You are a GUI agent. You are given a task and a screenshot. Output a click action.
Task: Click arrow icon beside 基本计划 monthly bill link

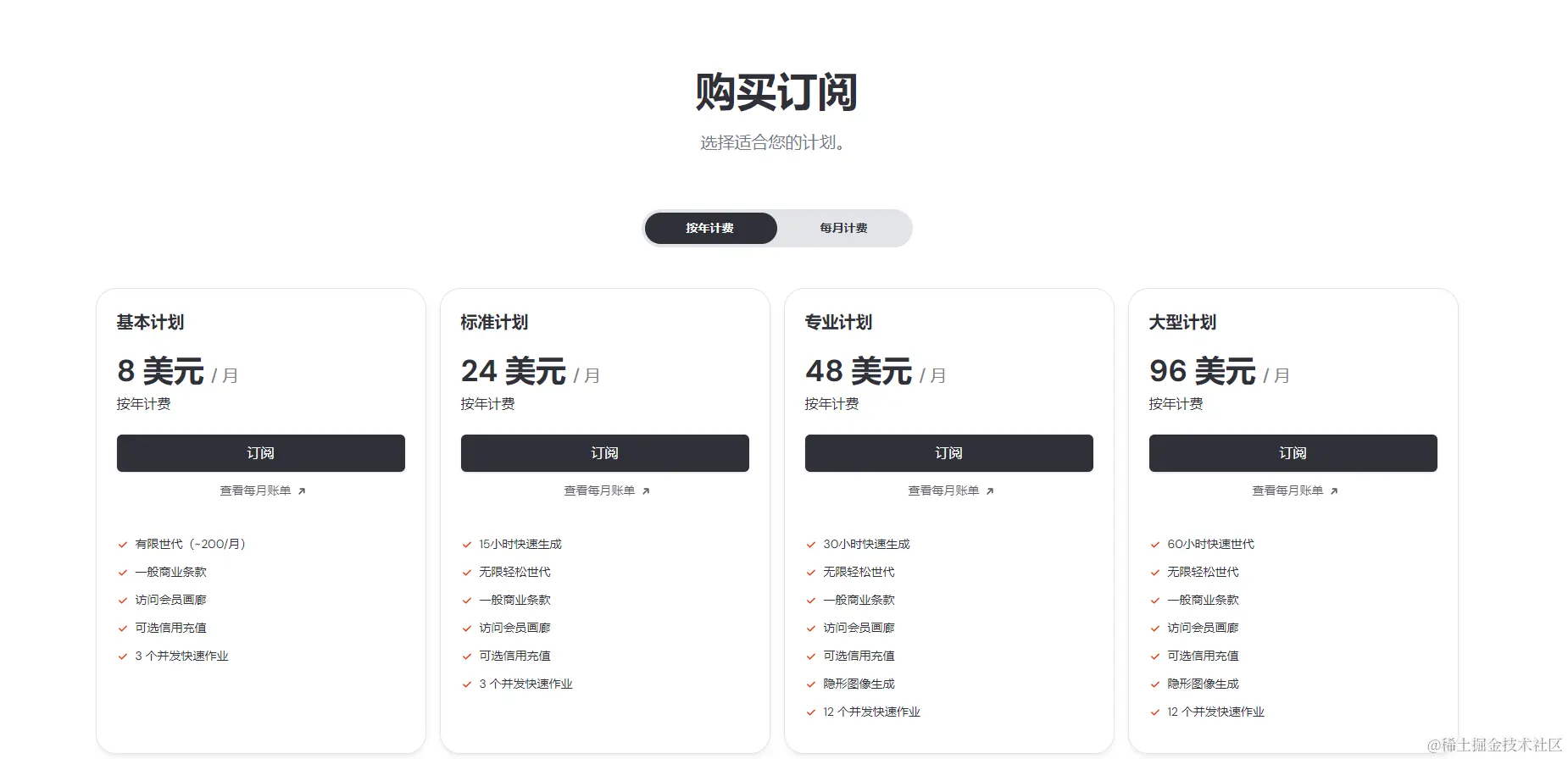[302, 491]
